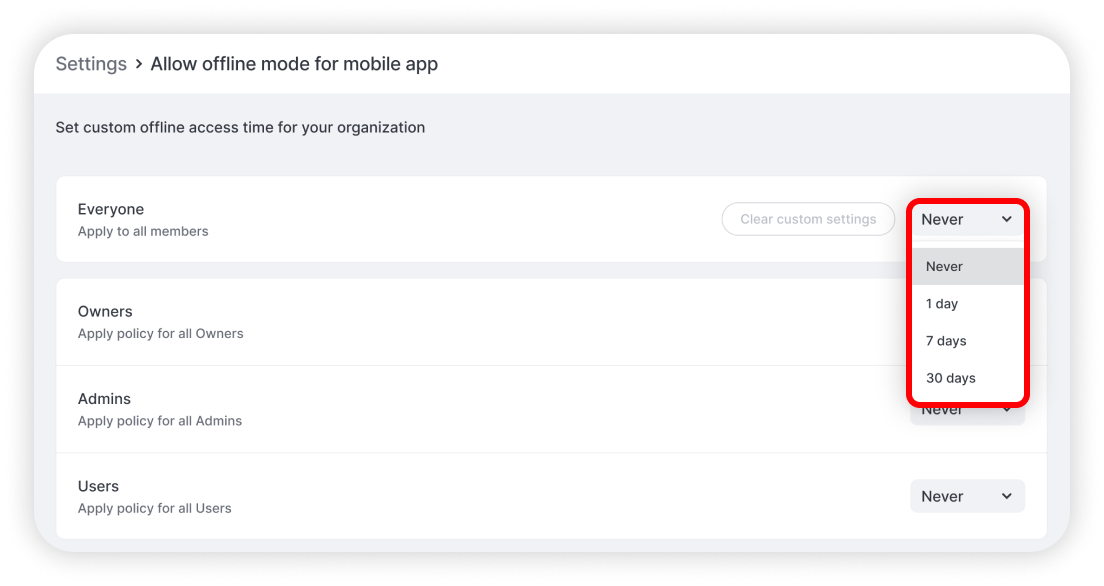Click the Clear custom settings button

(808, 219)
